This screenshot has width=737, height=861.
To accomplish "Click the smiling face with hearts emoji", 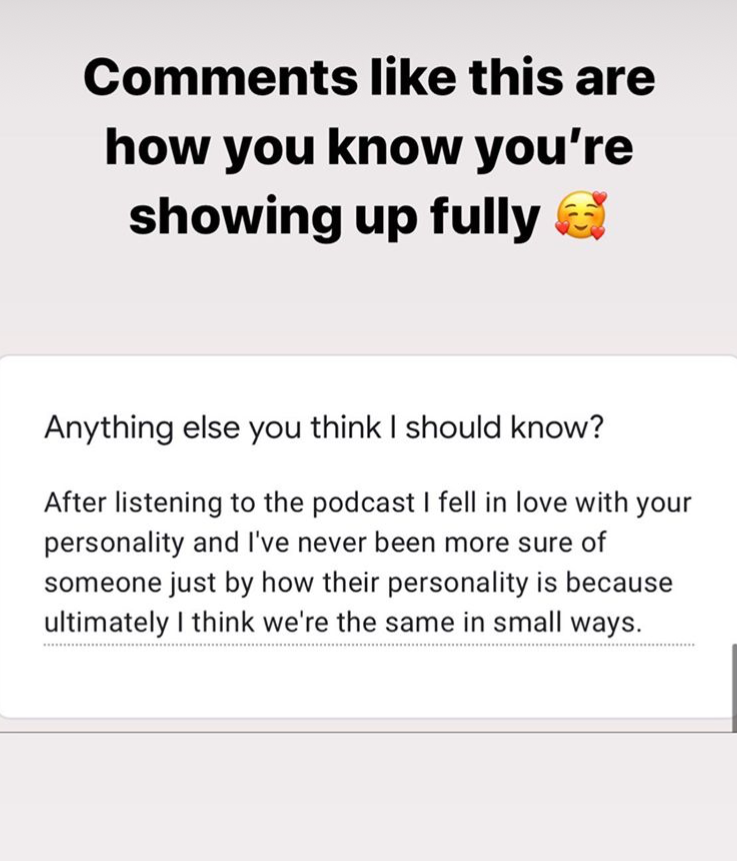I will click(x=581, y=216).
